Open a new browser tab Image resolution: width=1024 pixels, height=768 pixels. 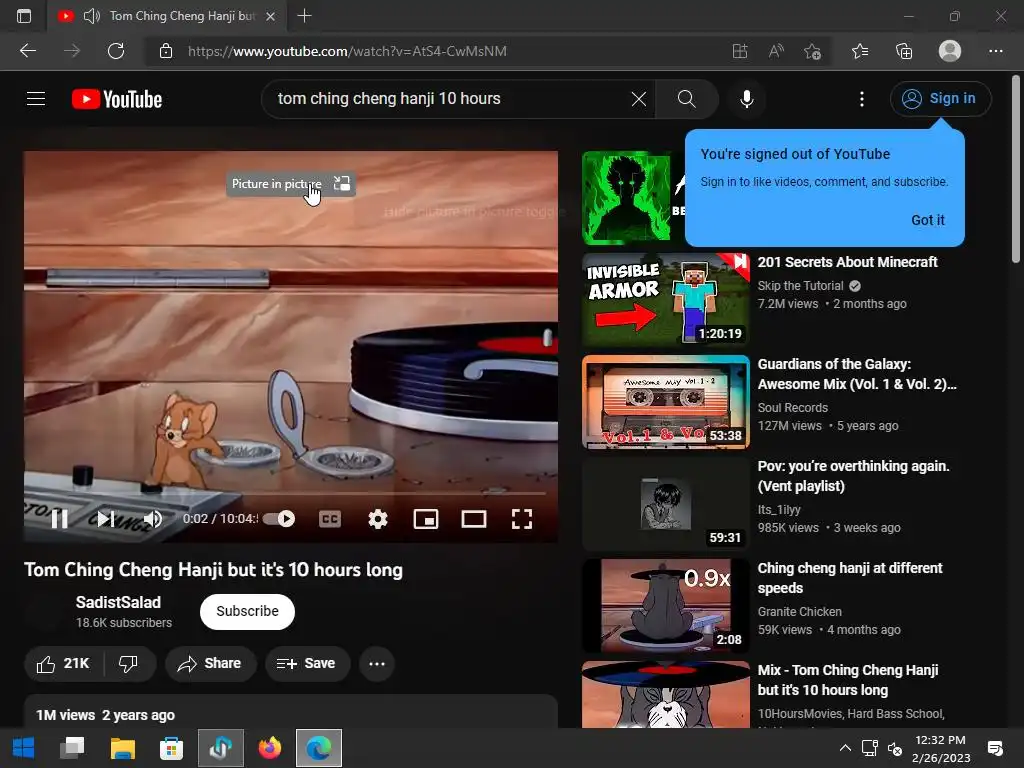(x=304, y=16)
